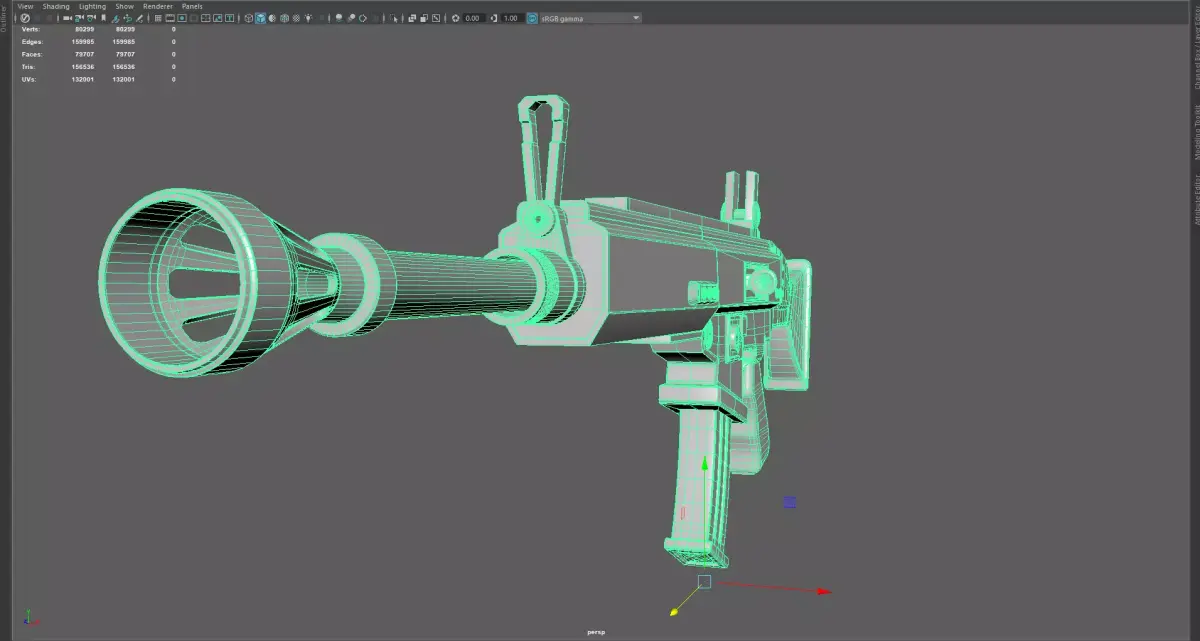Toggle the X-ray icon

412,18
